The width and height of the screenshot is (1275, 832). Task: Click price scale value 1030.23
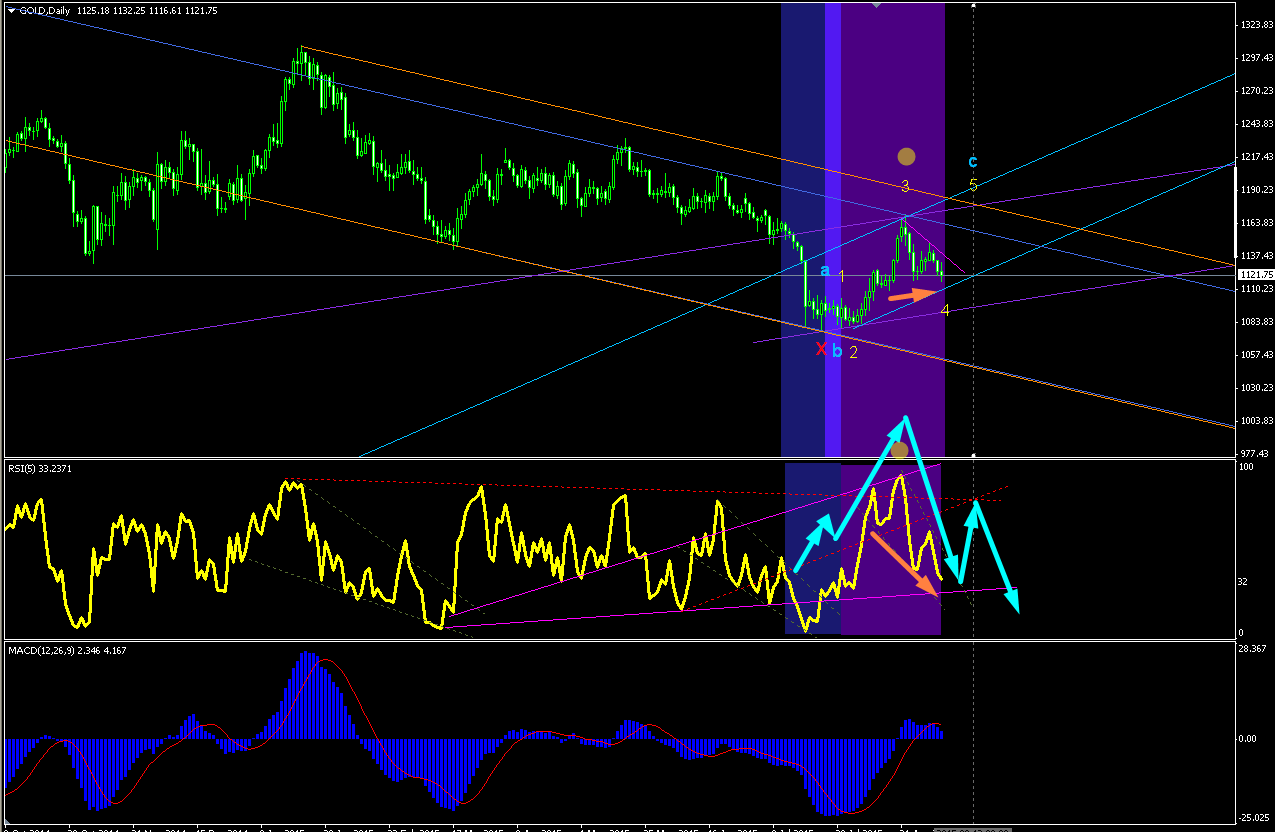[x=1255, y=388]
